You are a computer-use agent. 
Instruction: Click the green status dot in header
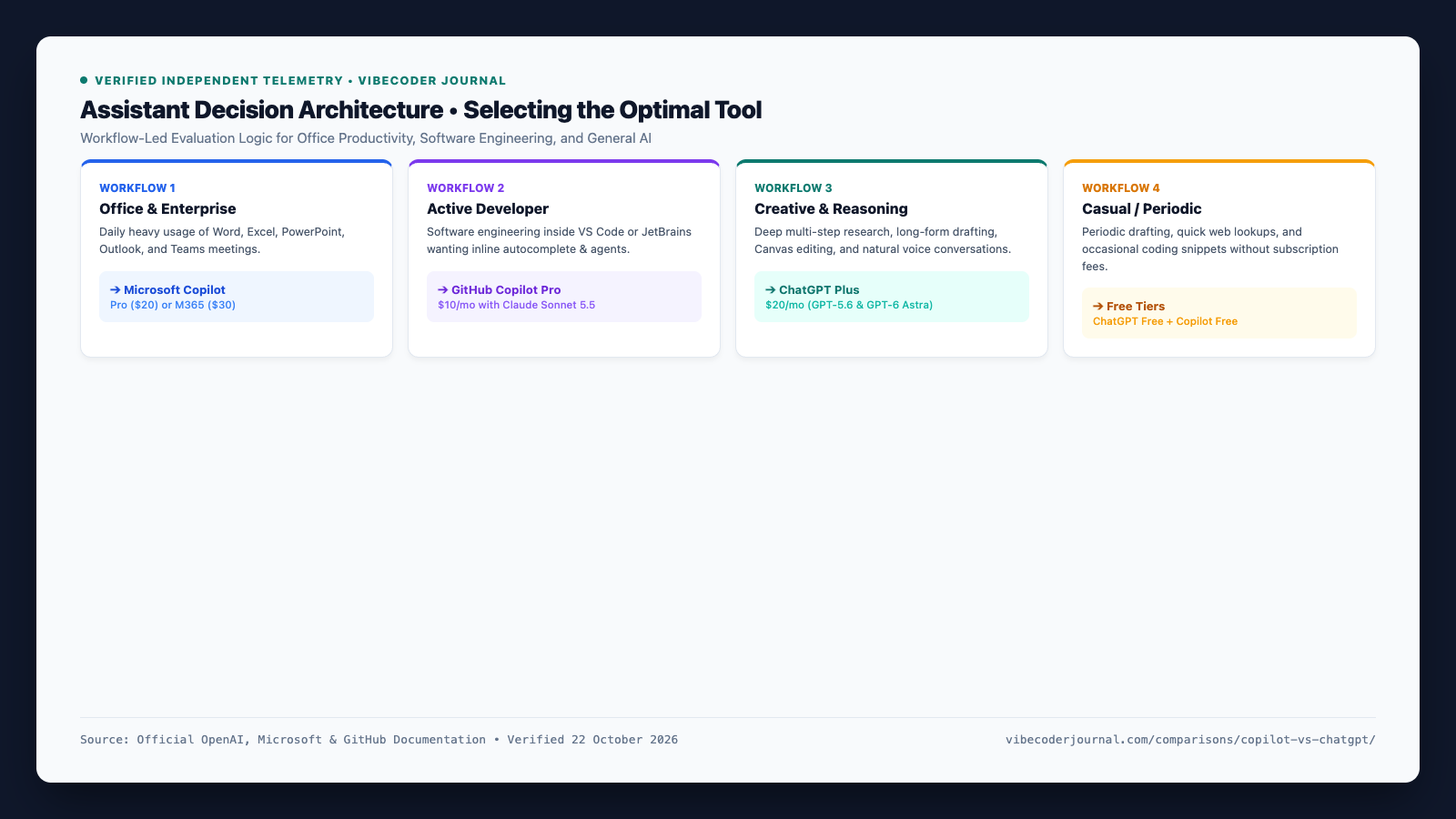coord(84,80)
